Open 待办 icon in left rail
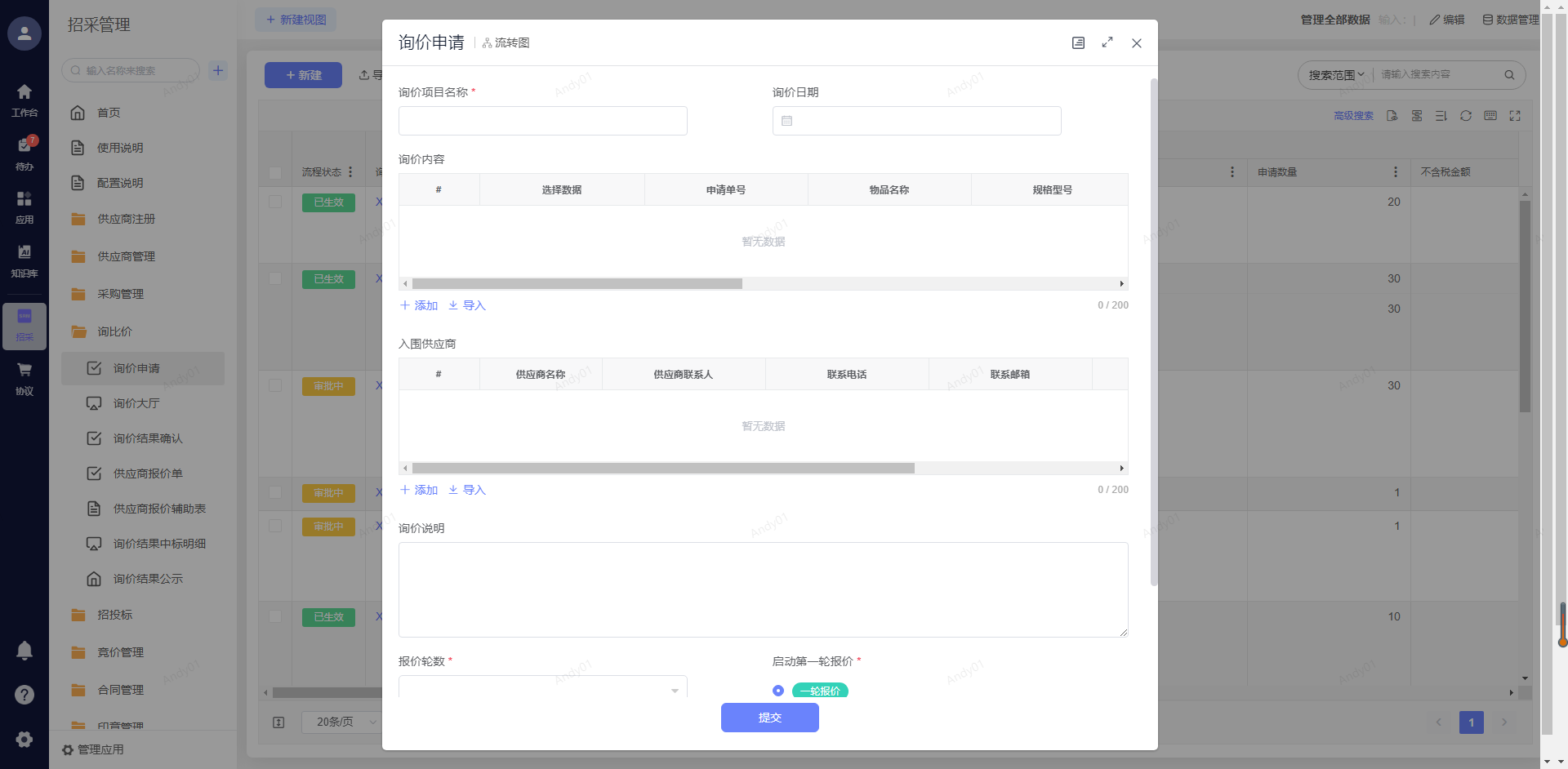Screen dimensions: 1568x769 (x=24, y=153)
